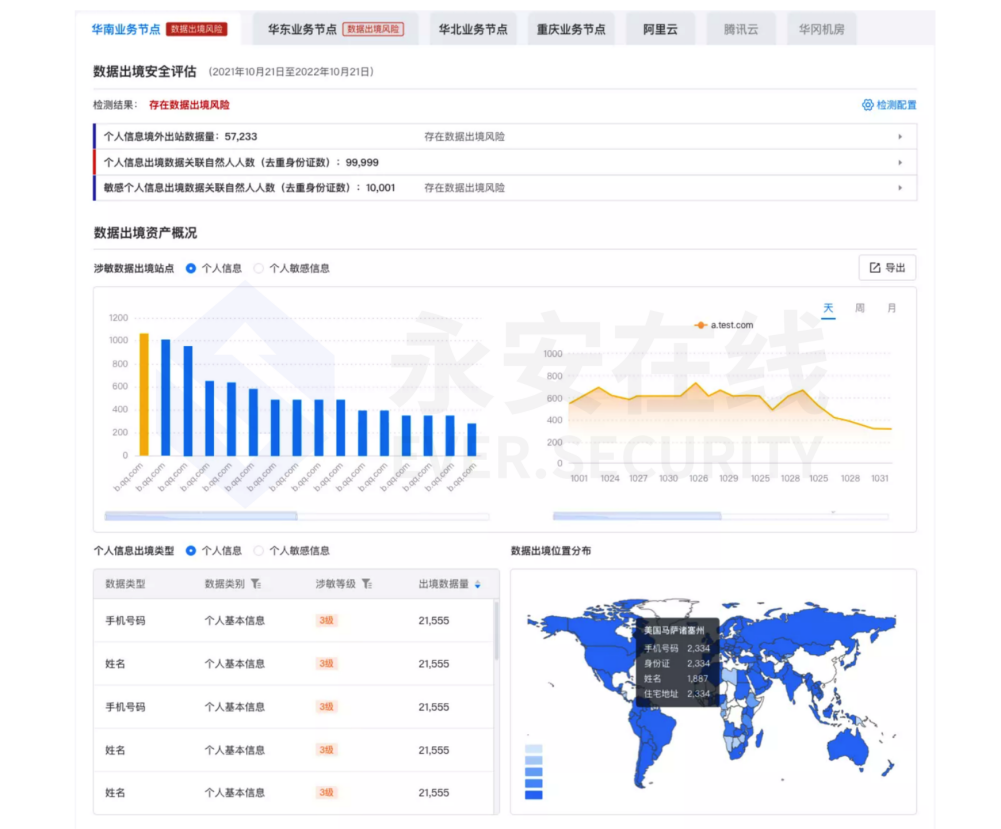This screenshot has height=829, width=1001.
Task: Click 美国马萨诸塞州 in the map tooltip
Action: (x=674, y=630)
